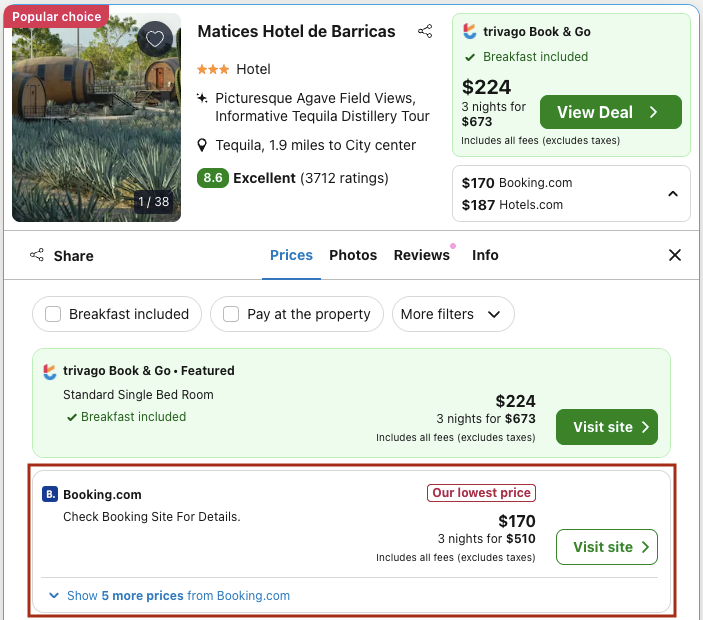
Task: Click Visit site for trivago Book & Go
Action: click(606, 427)
